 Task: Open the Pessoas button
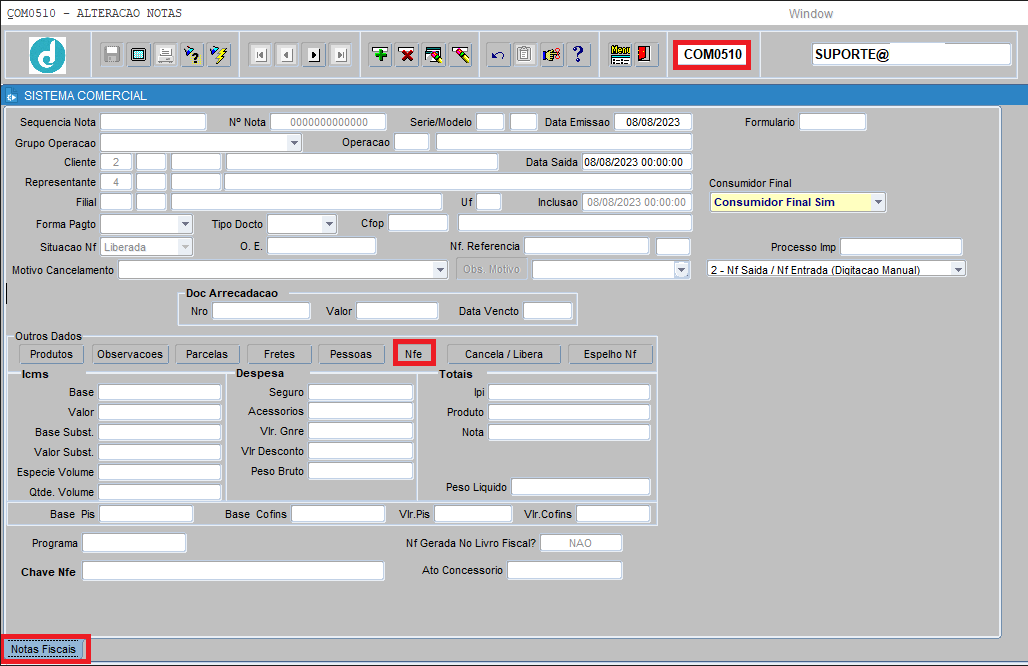351,354
